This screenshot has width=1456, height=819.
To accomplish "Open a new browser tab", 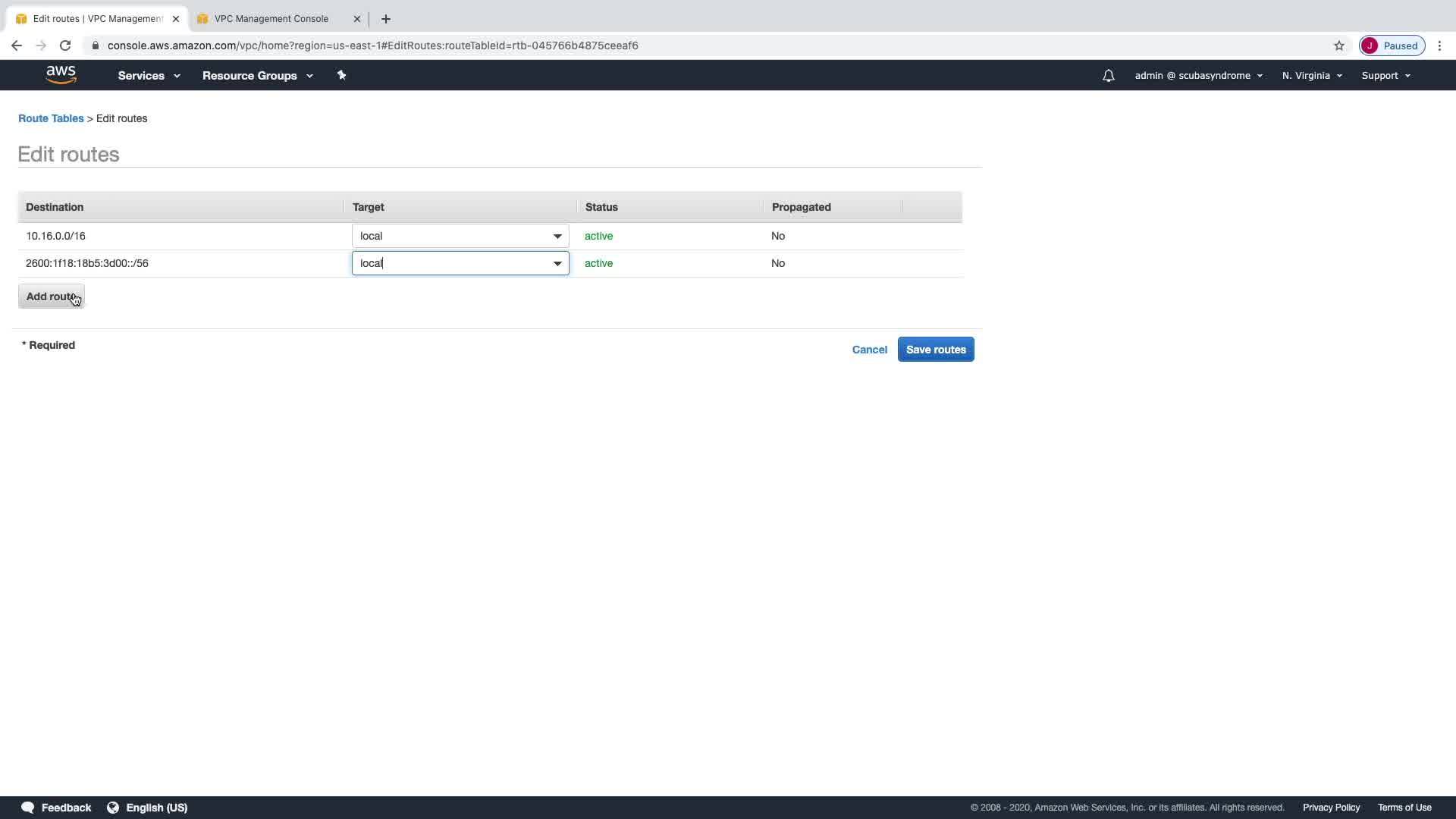I will pyautogui.click(x=386, y=19).
